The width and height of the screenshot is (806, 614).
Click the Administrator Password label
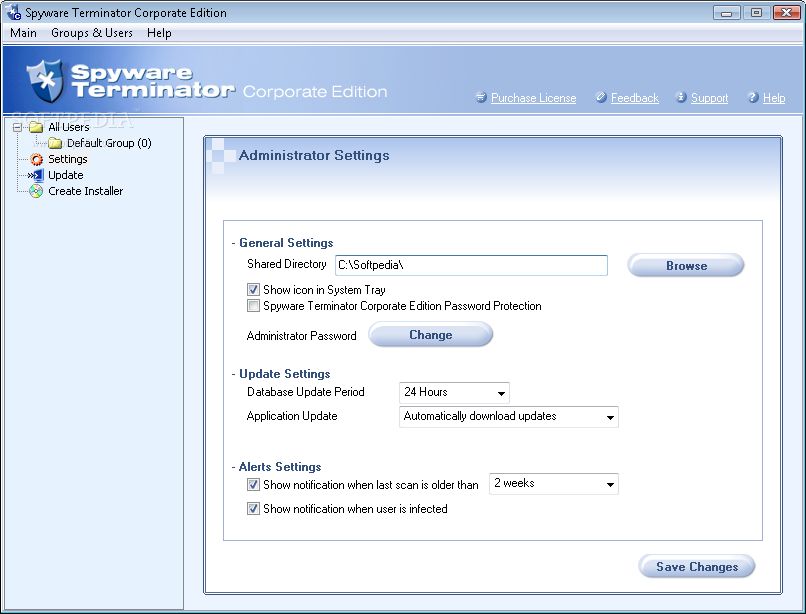tap(302, 336)
